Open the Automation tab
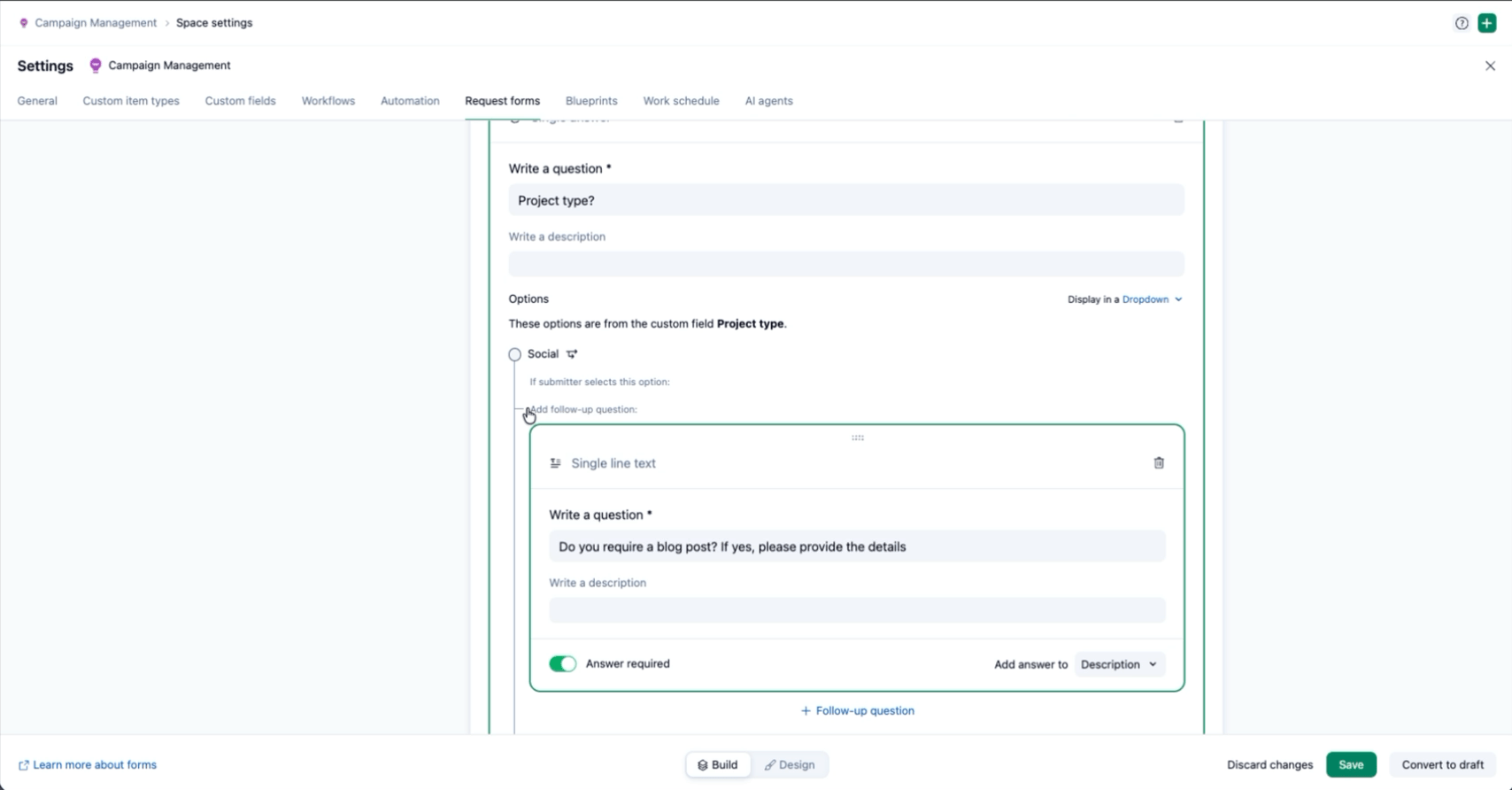Image resolution: width=1512 pixels, height=790 pixels. coord(410,101)
